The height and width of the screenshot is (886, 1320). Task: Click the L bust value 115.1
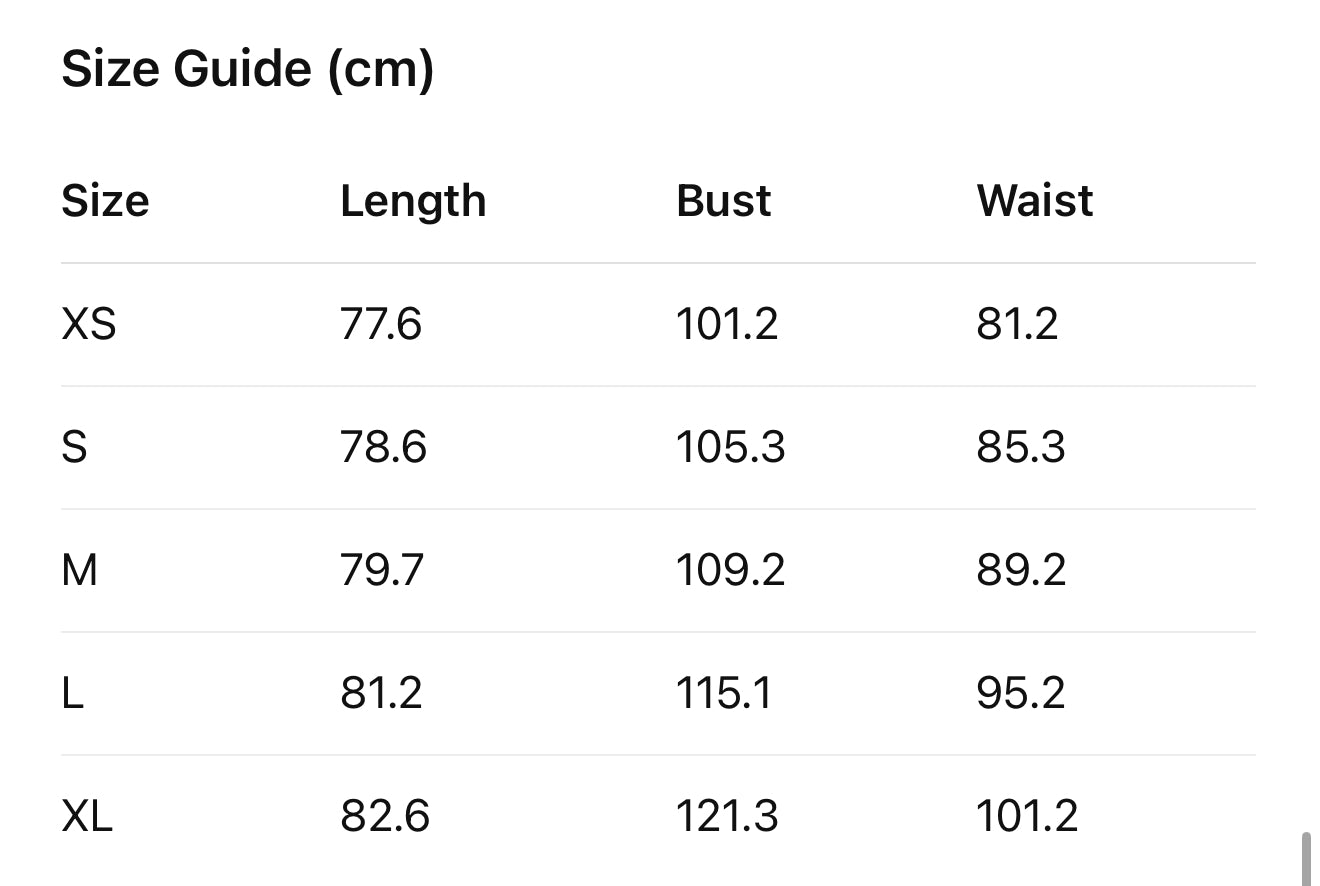(724, 693)
